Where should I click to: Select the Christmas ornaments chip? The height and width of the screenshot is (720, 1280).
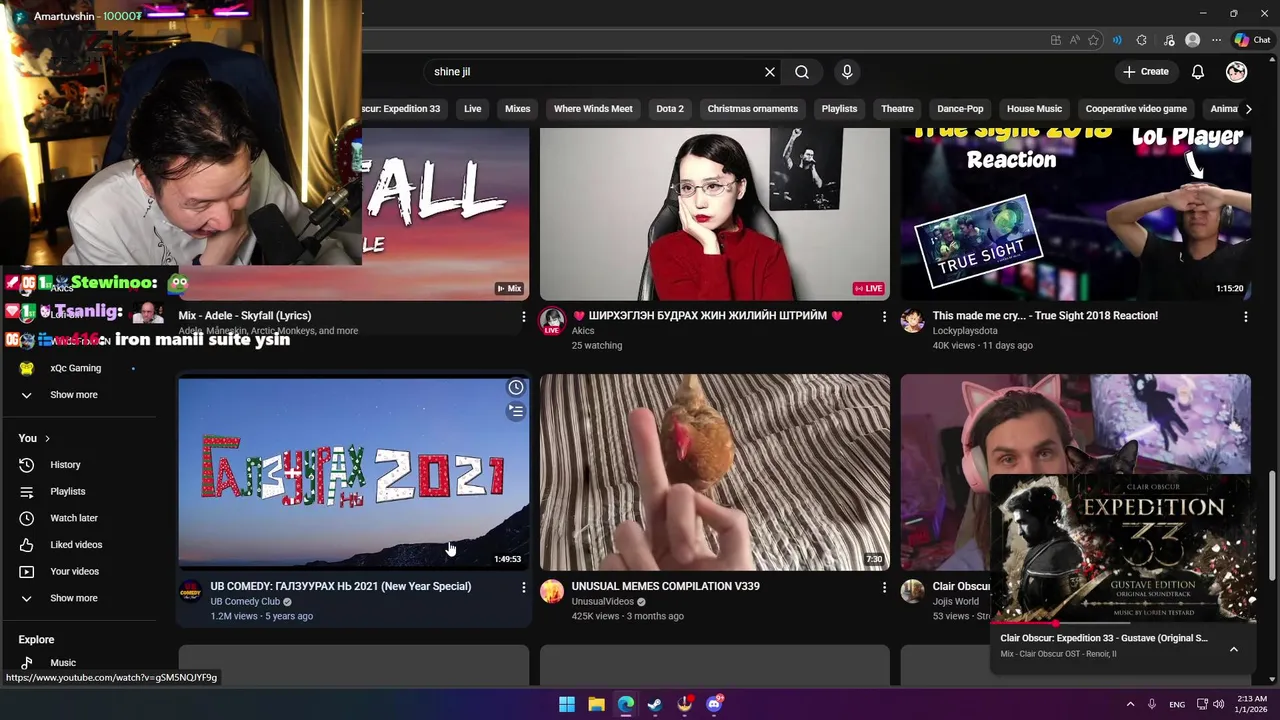[x=753, y=109]
